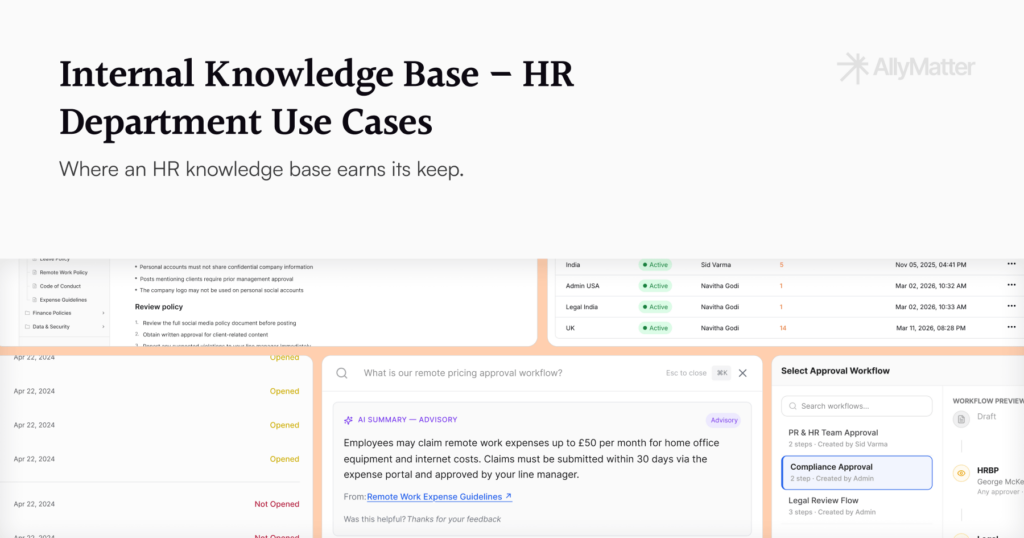Open more options for Admin USA row
Viewport: 1024px width, 538px height.
pyautogui.click(x=1011, y=285)
